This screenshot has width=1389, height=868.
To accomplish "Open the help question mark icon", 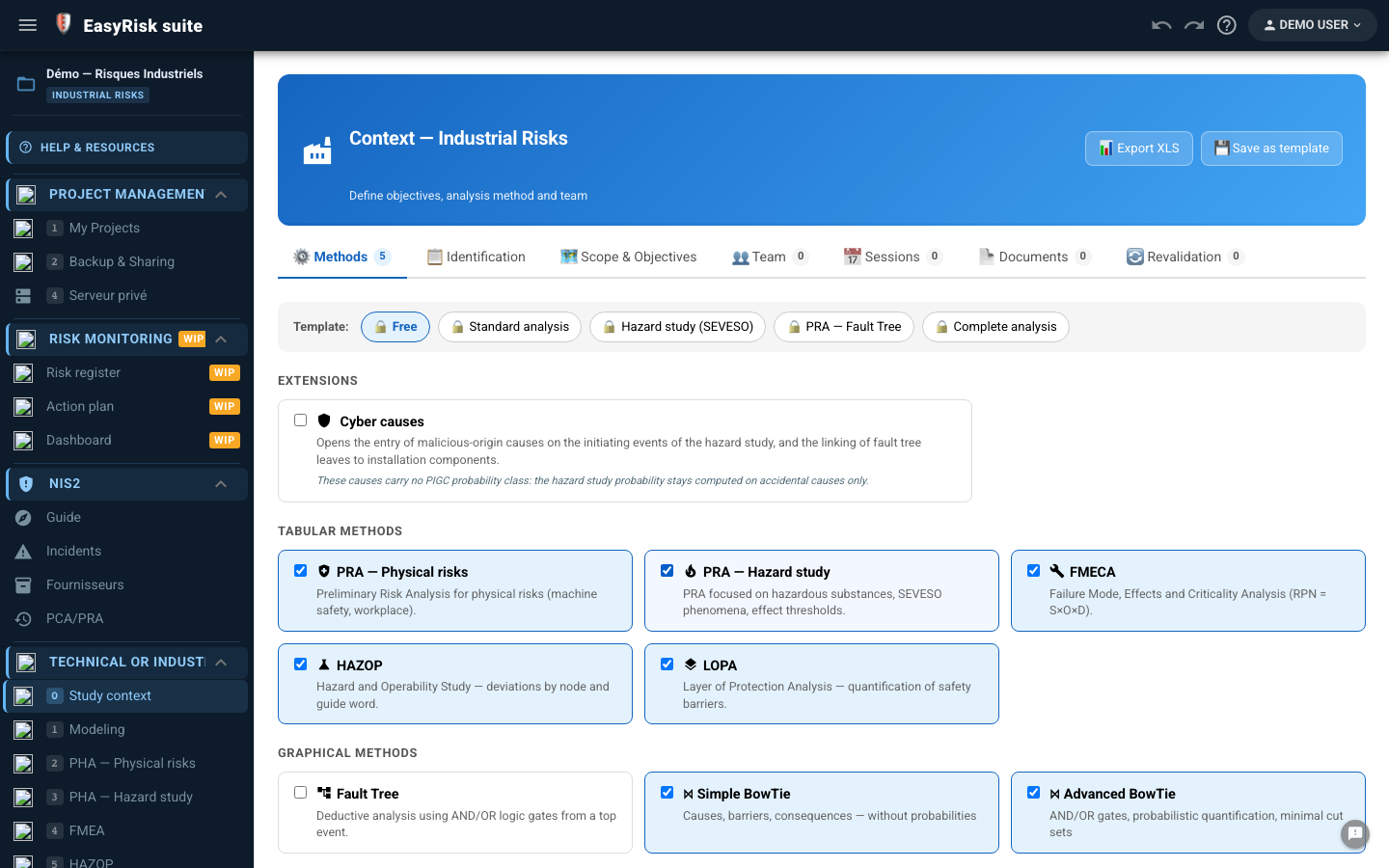I will pyautogui.click(x=1227, y=25).
